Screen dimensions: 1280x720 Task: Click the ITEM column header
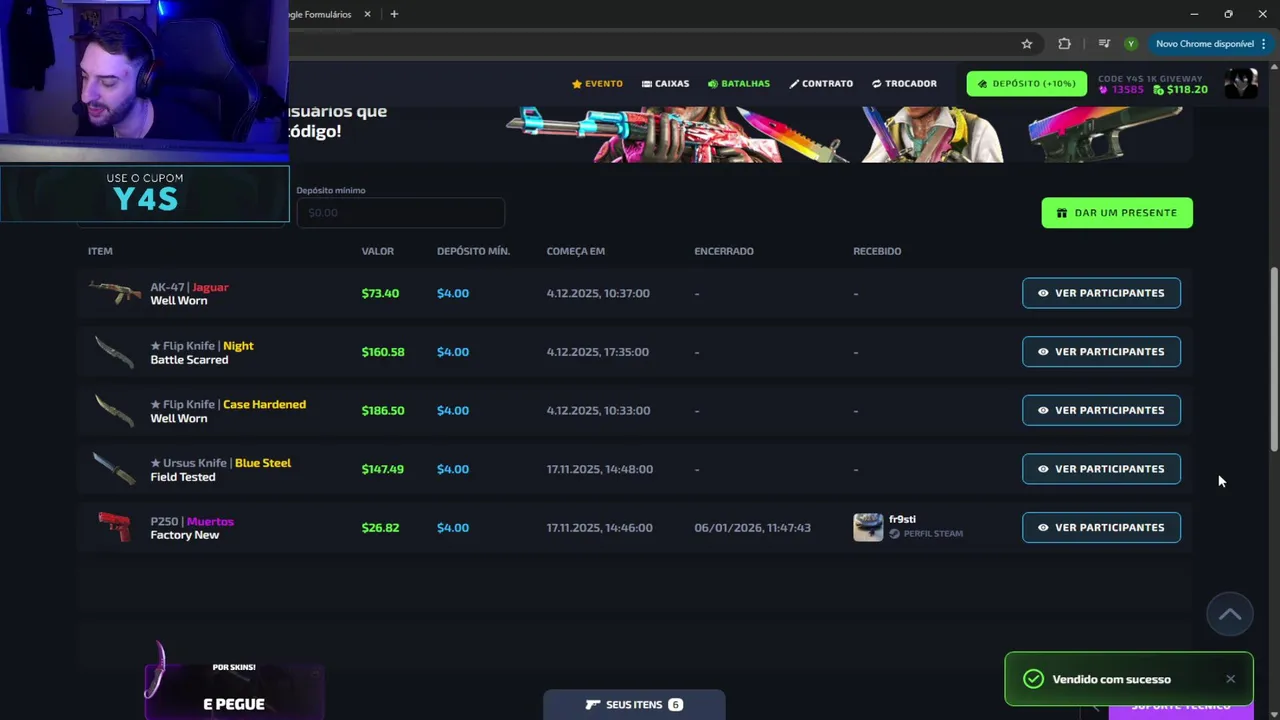pos(100,251)
